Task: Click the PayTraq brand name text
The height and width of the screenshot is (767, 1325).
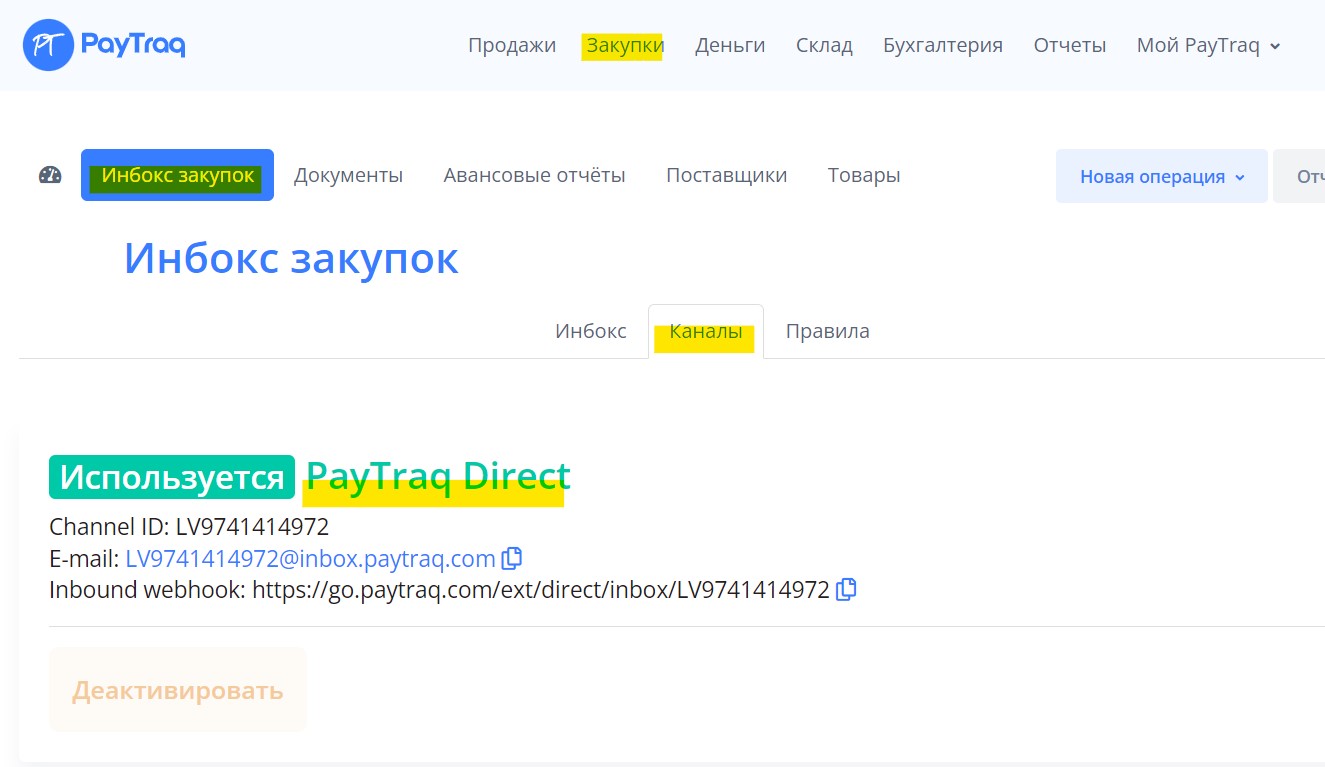Action: (133, 45)
